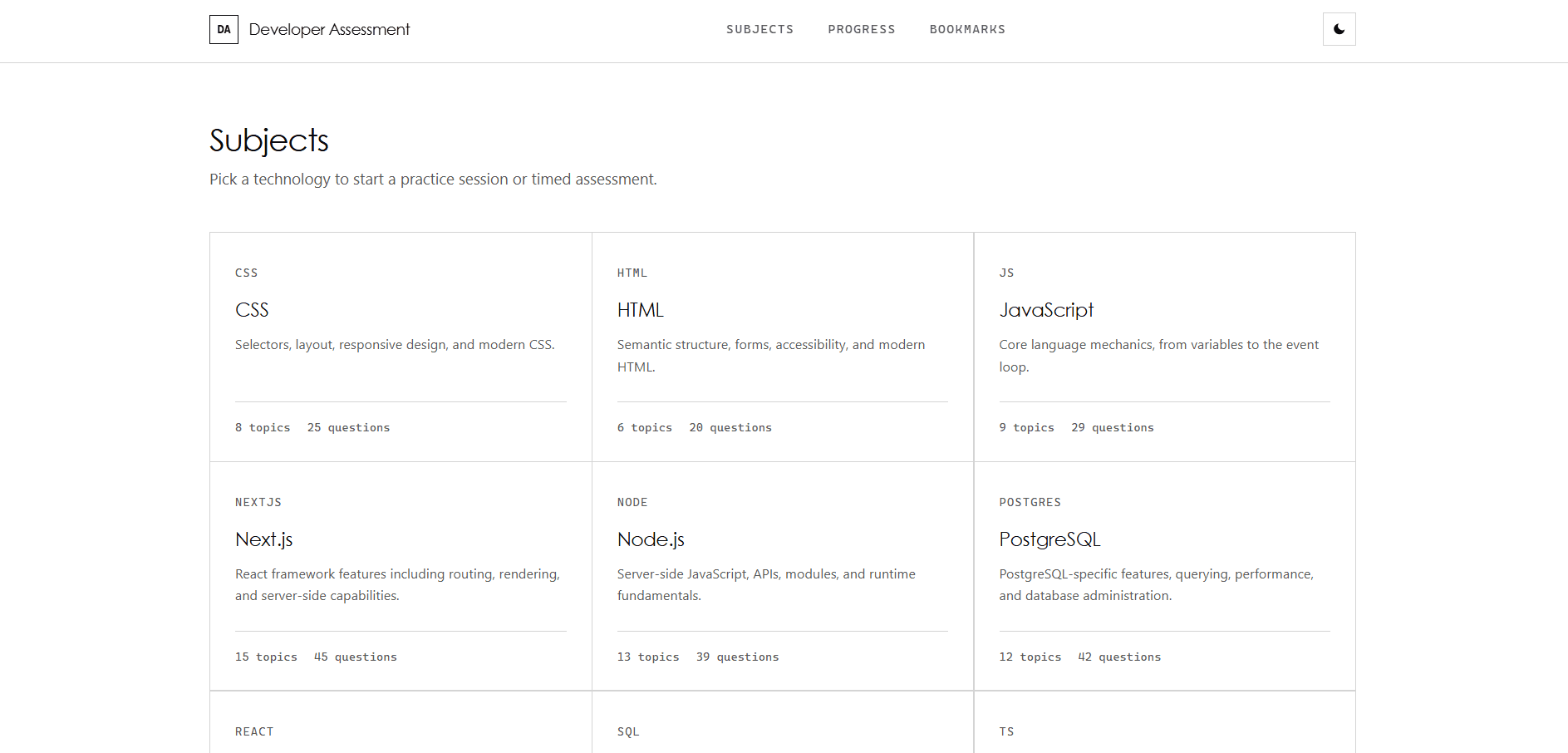The width and height of the screenshot is (1568, 753).
Task: Toggle dark mode with the moon icon
Action: [1339, 29]
